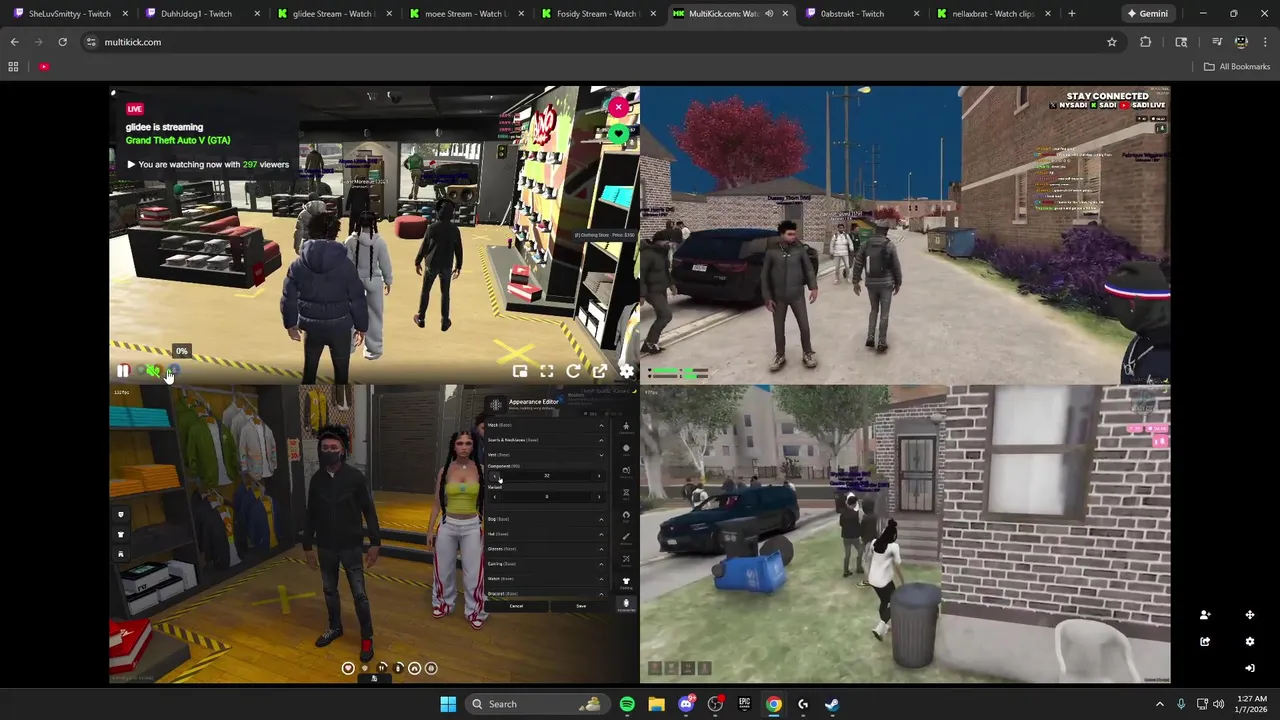Screen dimensions: 1280x720
Task: Click 'glidee is streaming' title text
Action: pyautogui.click(x=164, y=127)
